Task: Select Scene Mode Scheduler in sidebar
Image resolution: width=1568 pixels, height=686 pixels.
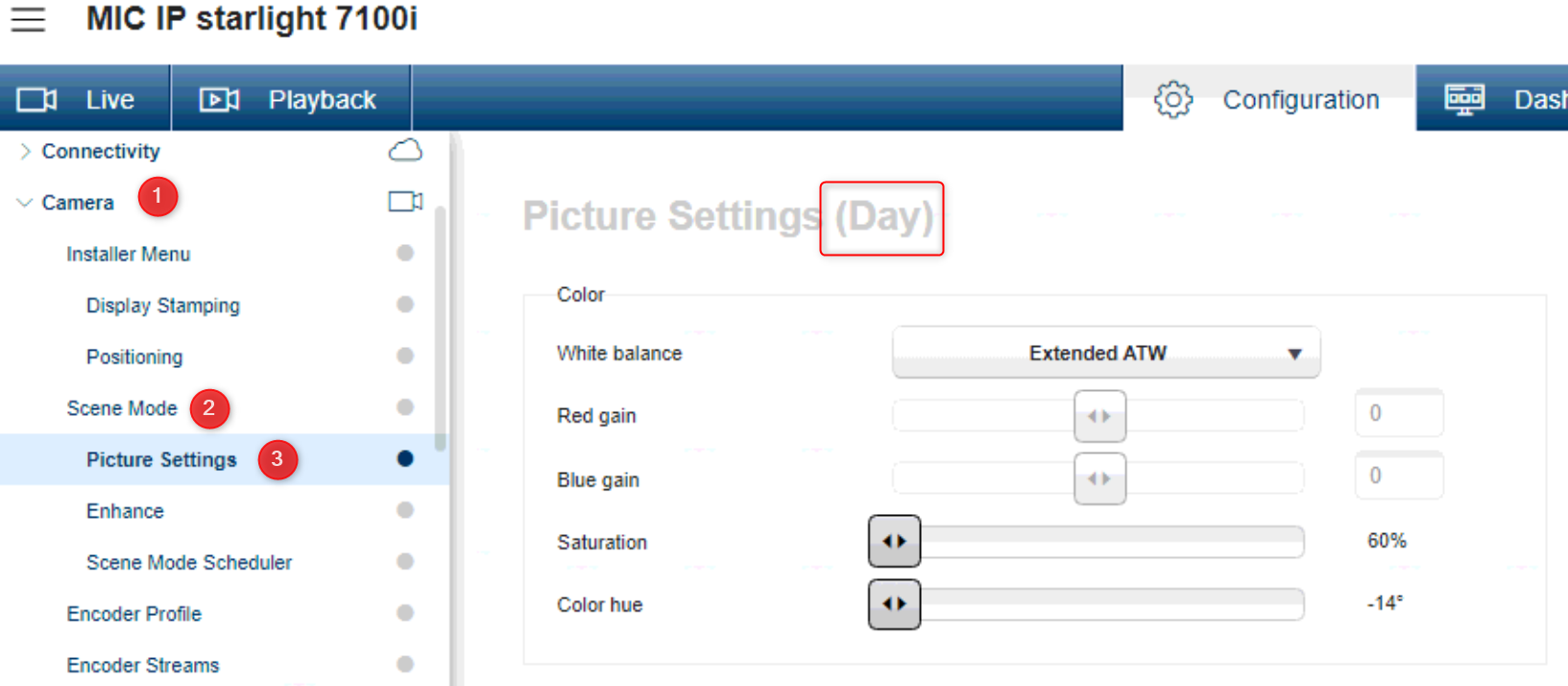Action: (x=189, y=563)
